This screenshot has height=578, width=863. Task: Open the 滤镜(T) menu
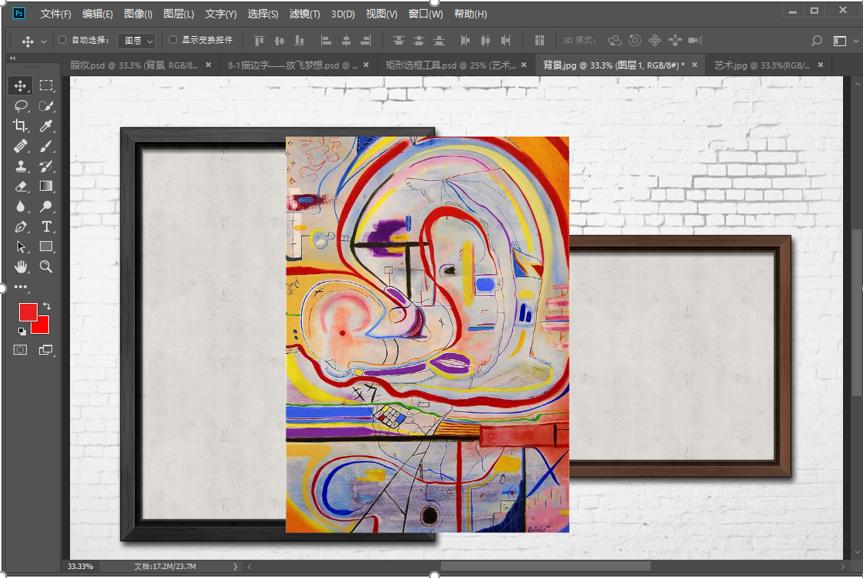(x=305, y=14)
